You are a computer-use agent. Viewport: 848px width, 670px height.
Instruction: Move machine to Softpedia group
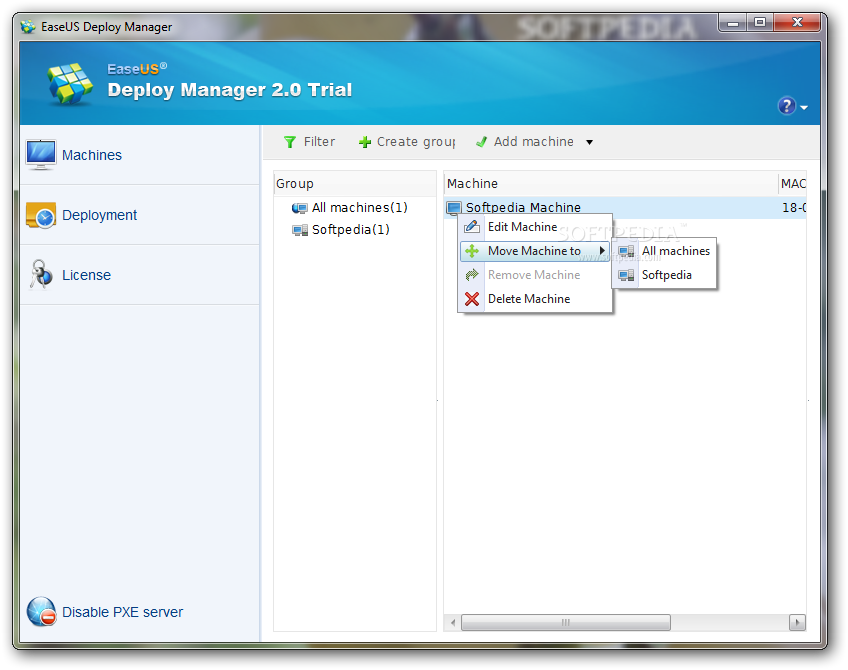coord(664,275)
